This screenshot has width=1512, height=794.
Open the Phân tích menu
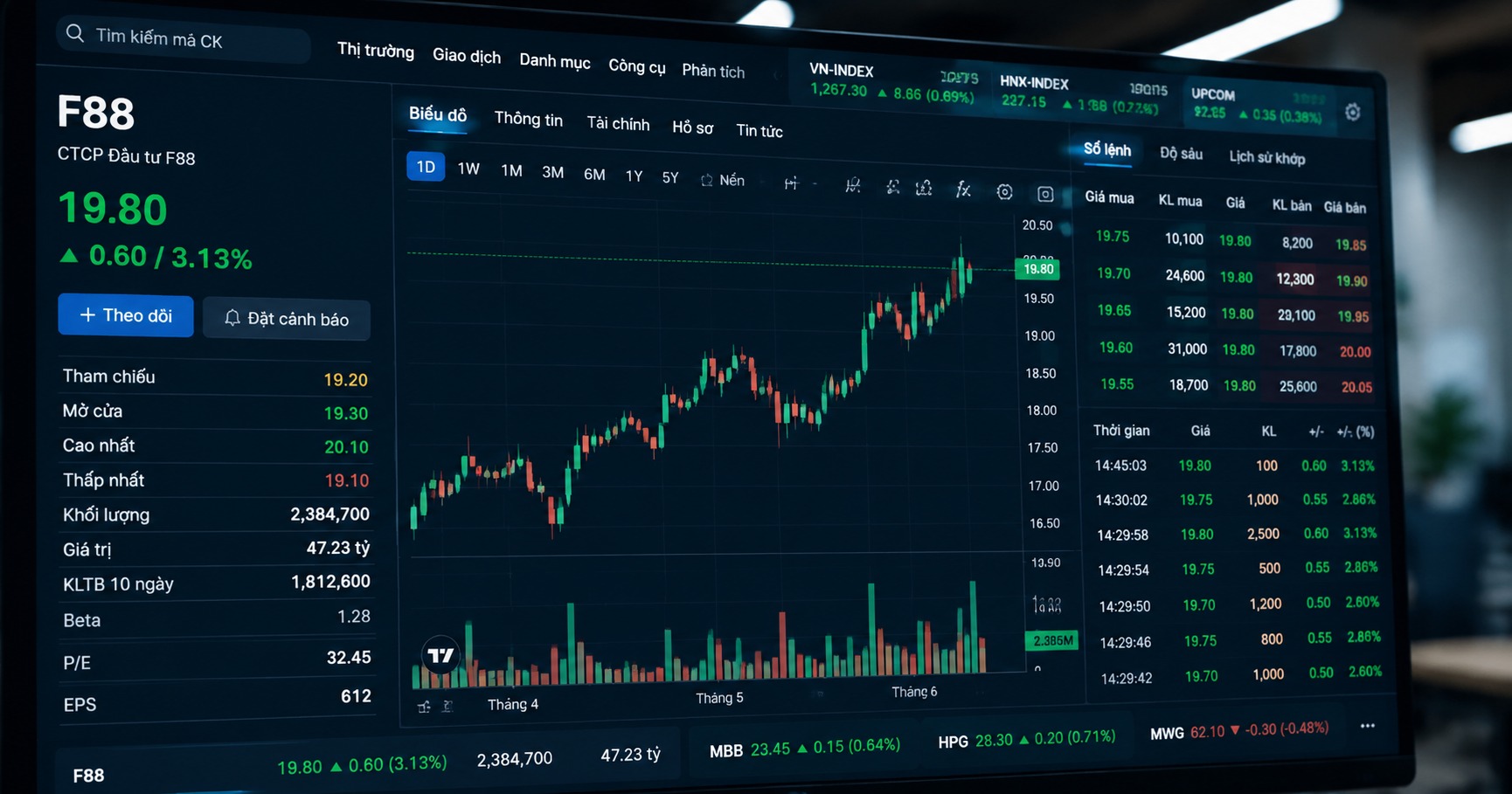coord(713,71)
